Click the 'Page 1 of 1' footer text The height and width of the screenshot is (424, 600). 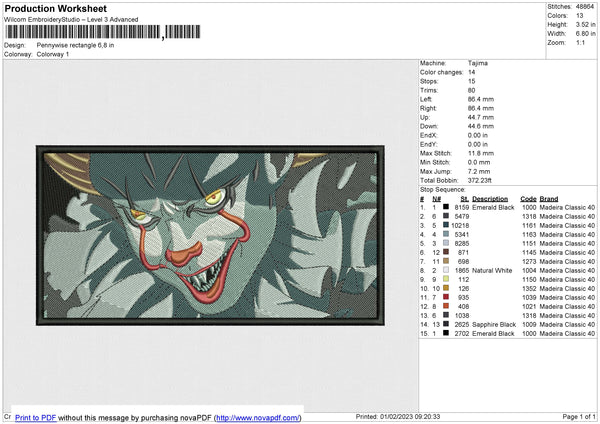pyautogui.click(x=579, y=416)
